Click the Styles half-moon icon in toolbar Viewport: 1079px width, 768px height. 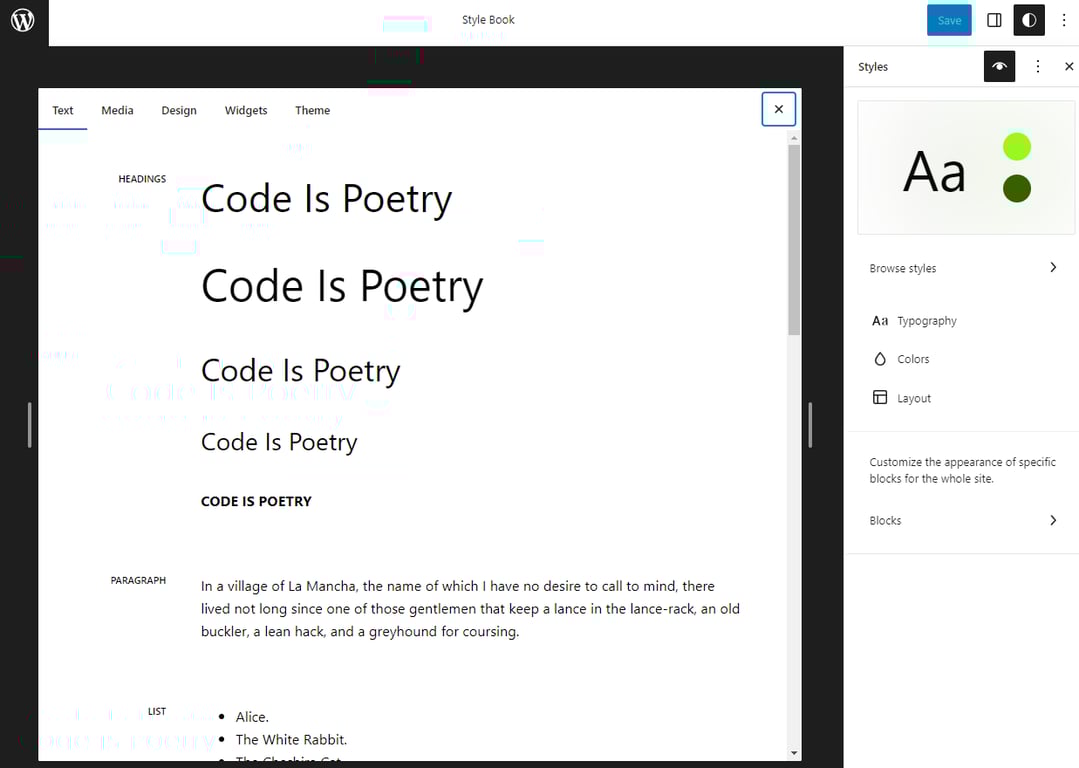coord(1029,20)
